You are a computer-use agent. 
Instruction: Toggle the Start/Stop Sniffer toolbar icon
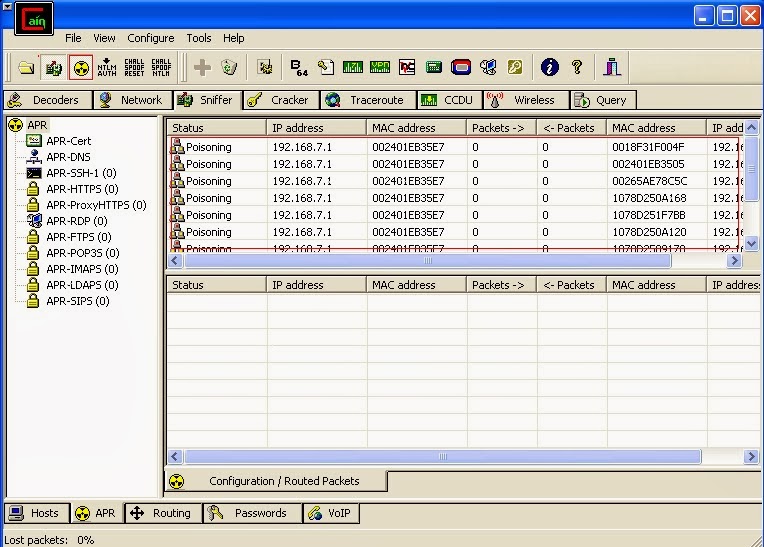pyautogui.click(x=54, y=67)
